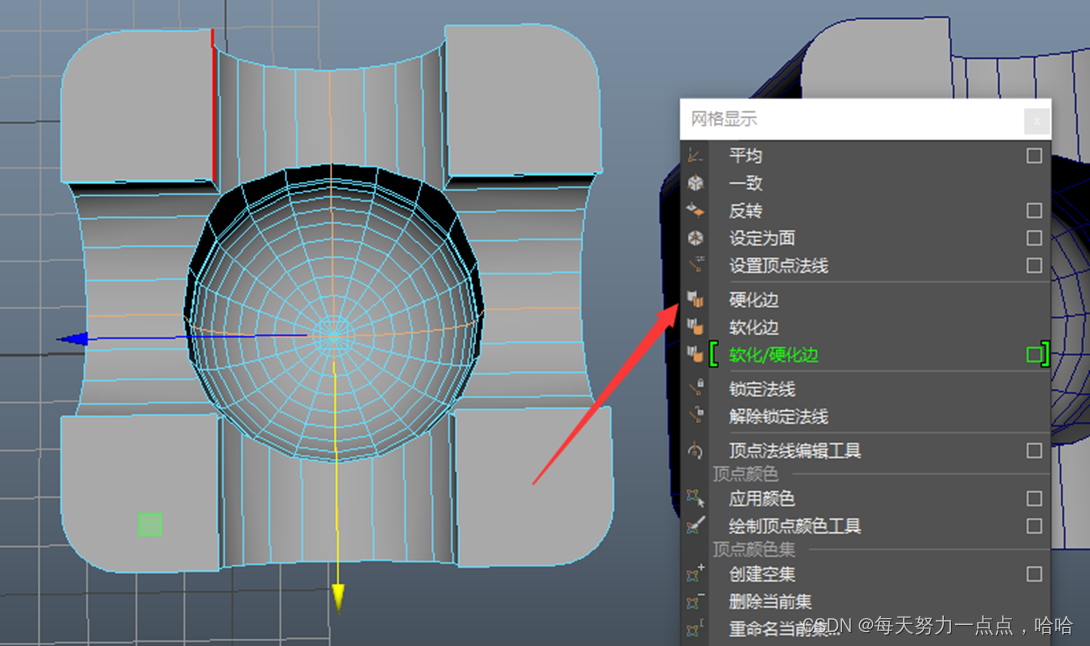Close the 网格显示 tear-off menu
Screen dimensions: 1090x646
point(1037,120)
